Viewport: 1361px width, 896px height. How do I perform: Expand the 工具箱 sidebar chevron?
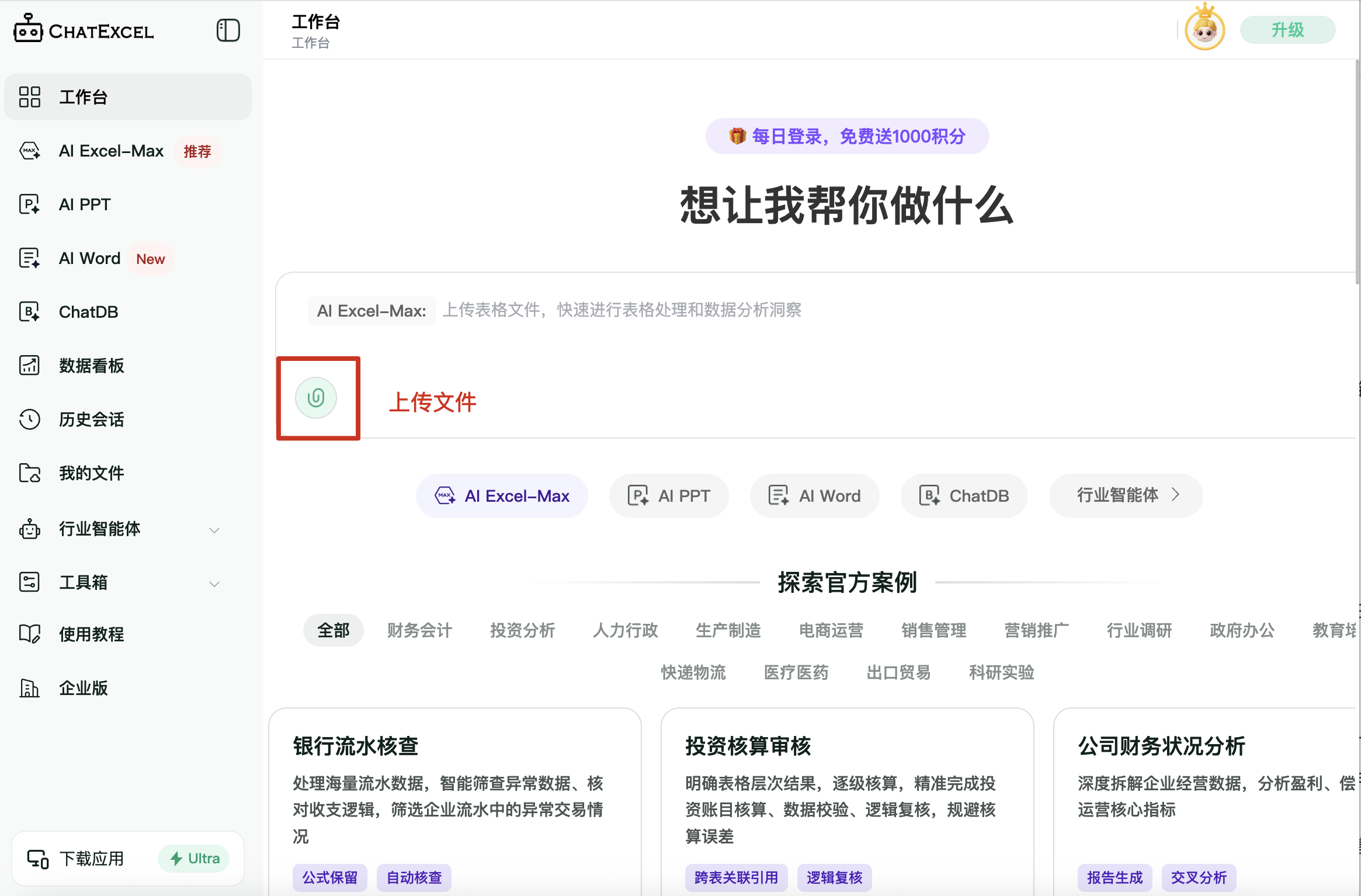pyautogui.click(x=214, y=584)
